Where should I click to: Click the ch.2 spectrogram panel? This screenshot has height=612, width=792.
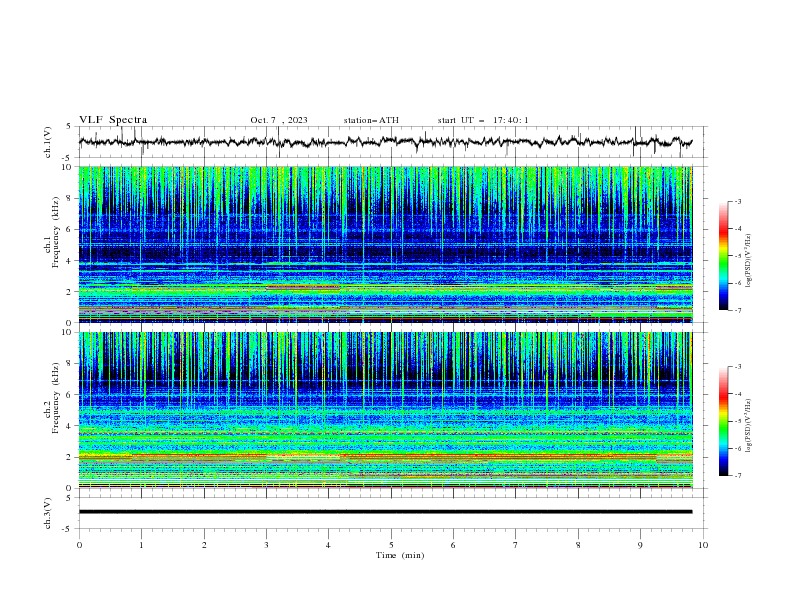[x=385, y=410]
